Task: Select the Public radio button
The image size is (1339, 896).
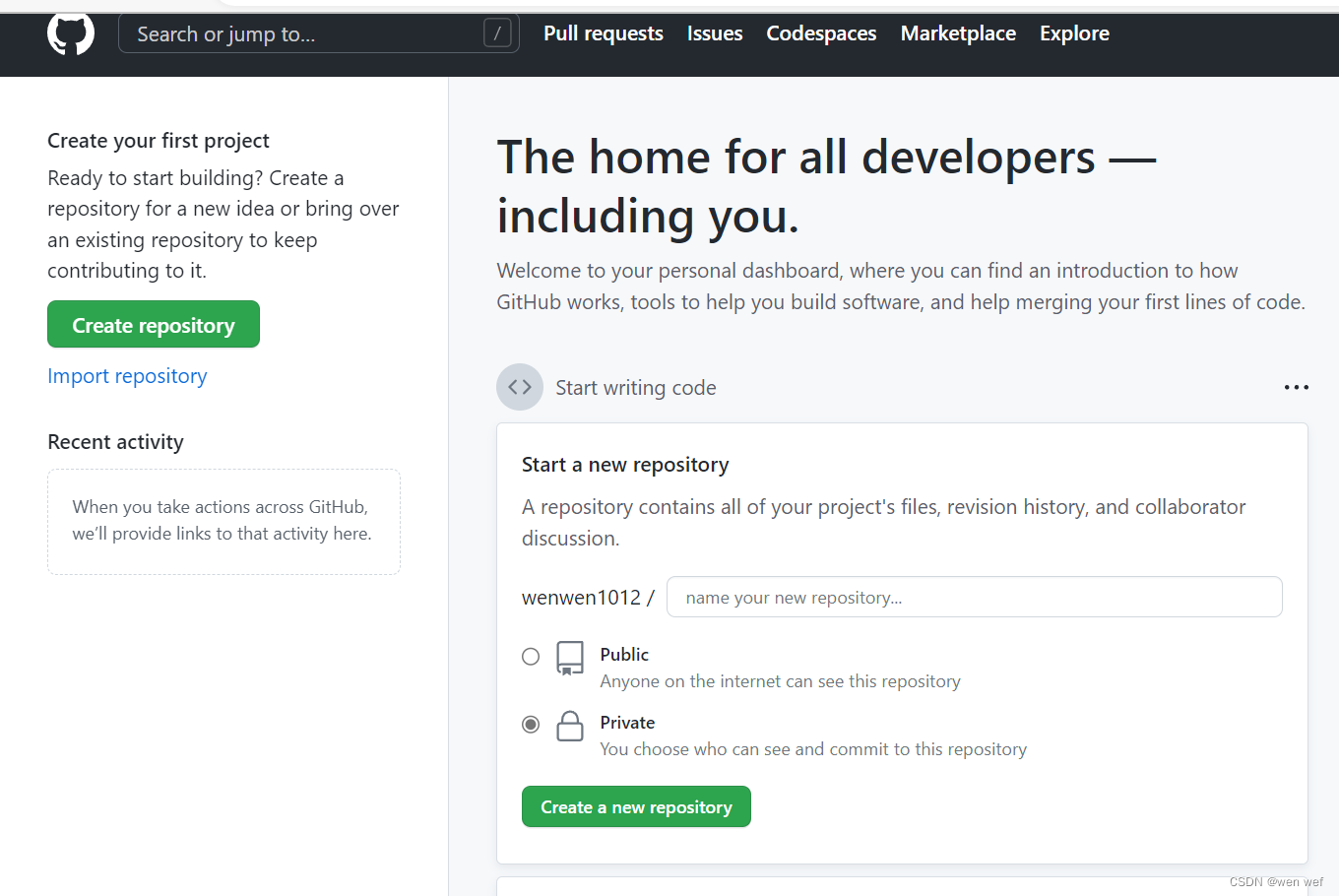Action: coord(531,656)
